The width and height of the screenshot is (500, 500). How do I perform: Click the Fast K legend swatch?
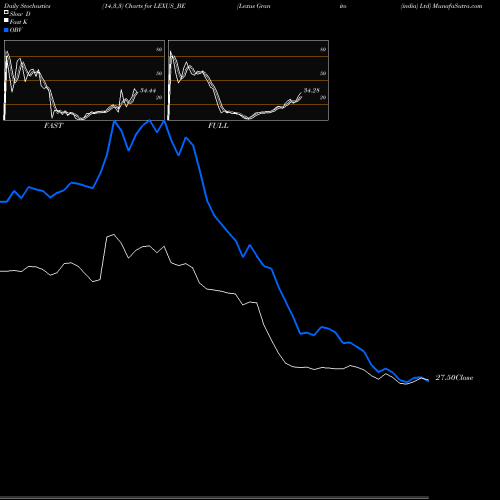coord(6,20)
